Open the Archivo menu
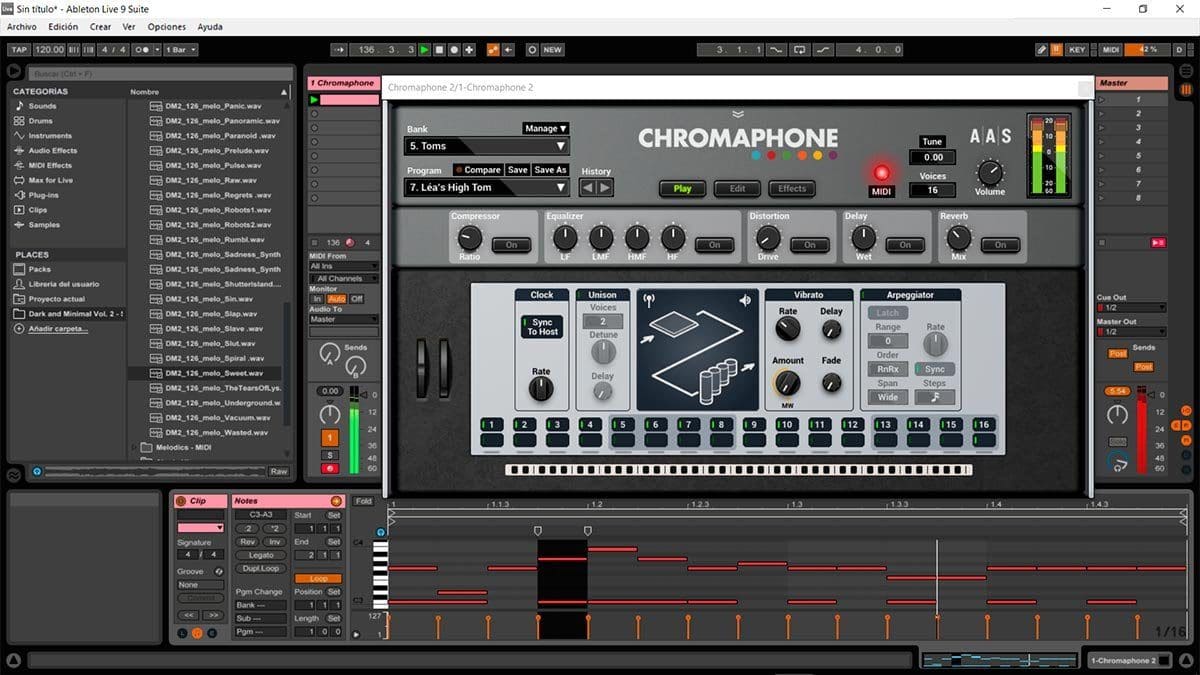1200x675 pixels. click(22, 27)
